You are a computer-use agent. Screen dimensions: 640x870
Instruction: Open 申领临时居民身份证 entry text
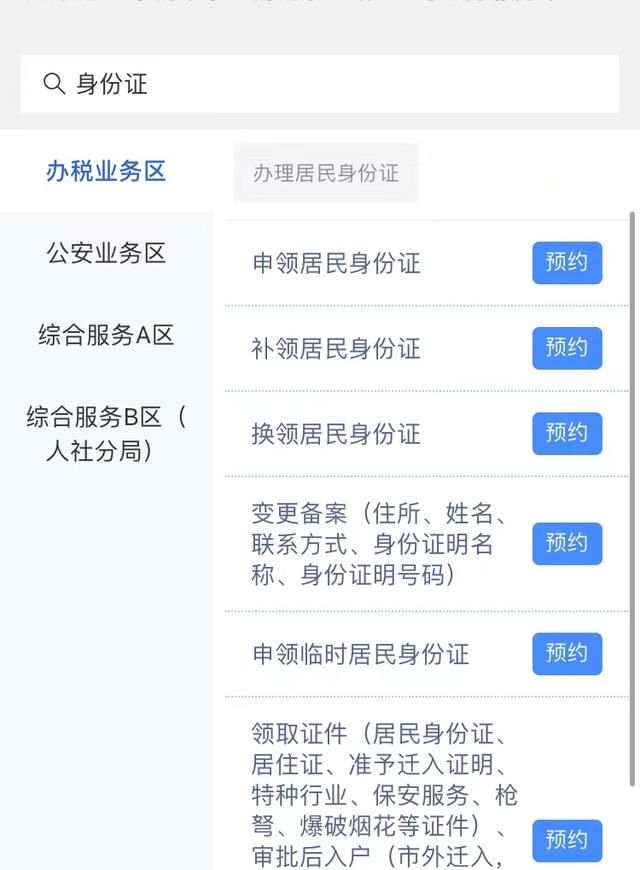point(360,654)
